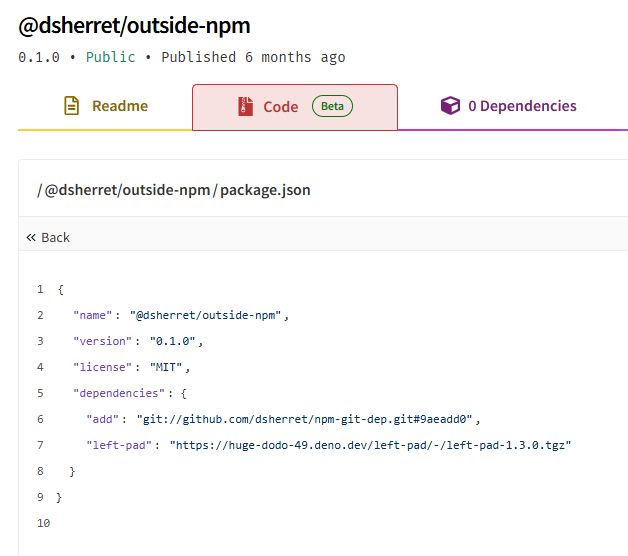Click the "0.1.0" value on line 3
Screen dimensions: 628x556
(173, 341)
